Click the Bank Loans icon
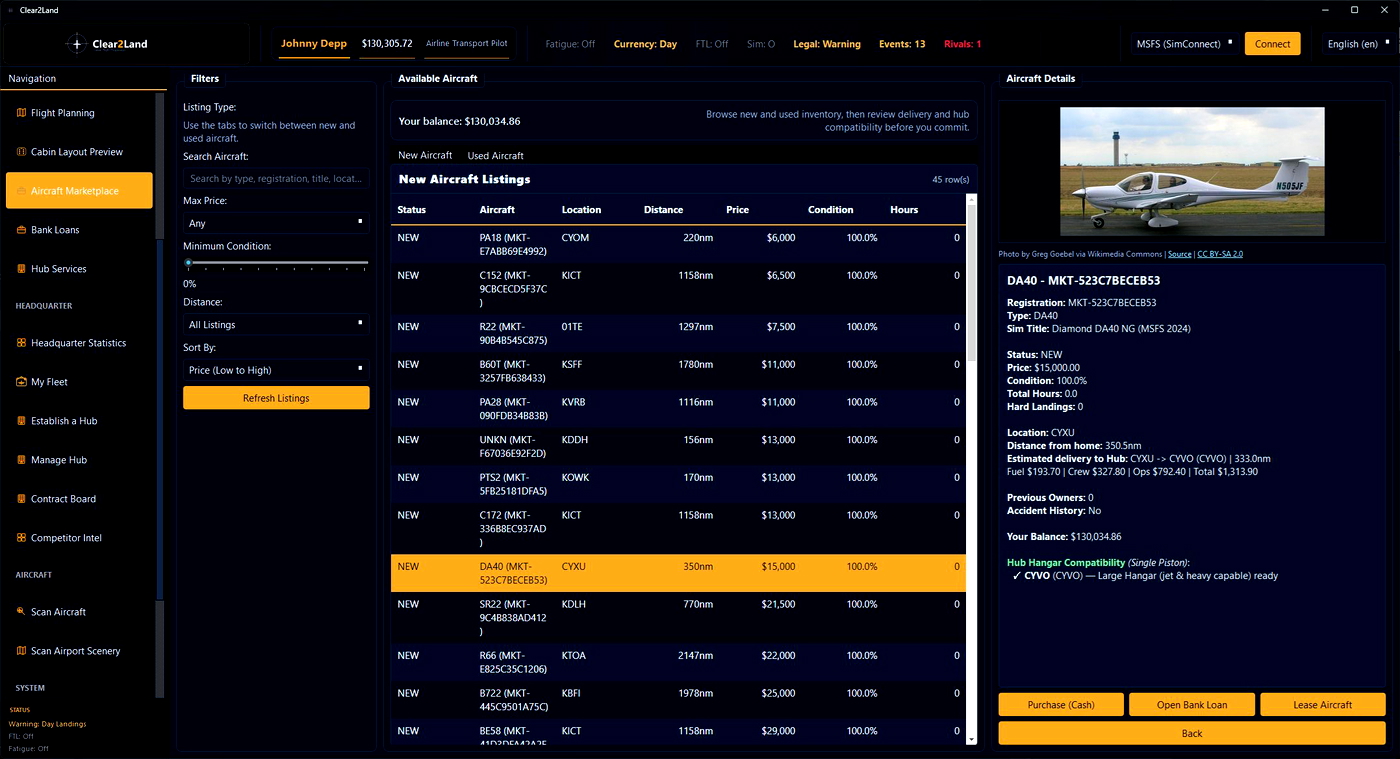Viewport: 1400px width, 759px height. pos(22,230)
